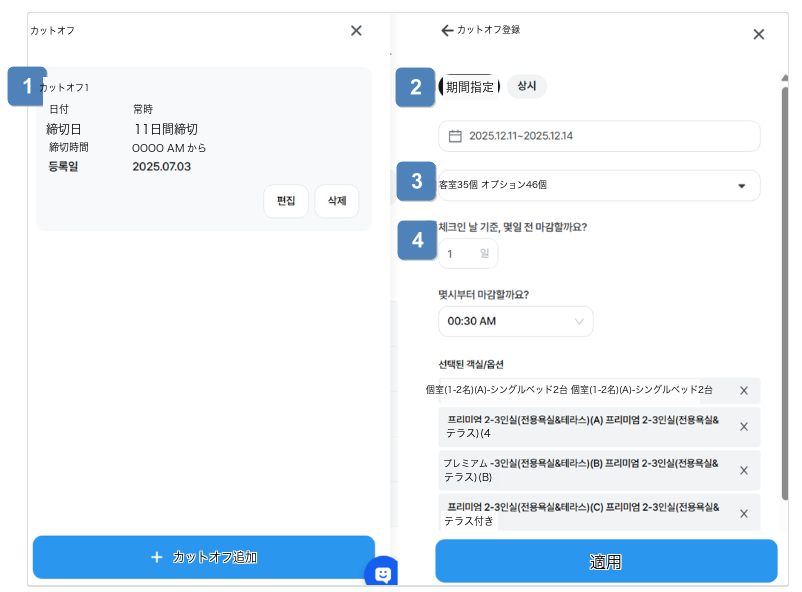The width and height of the screenshot is (802, 592).
Task: Open the calendar icon in the date field
Action: [x=455, y=136]
